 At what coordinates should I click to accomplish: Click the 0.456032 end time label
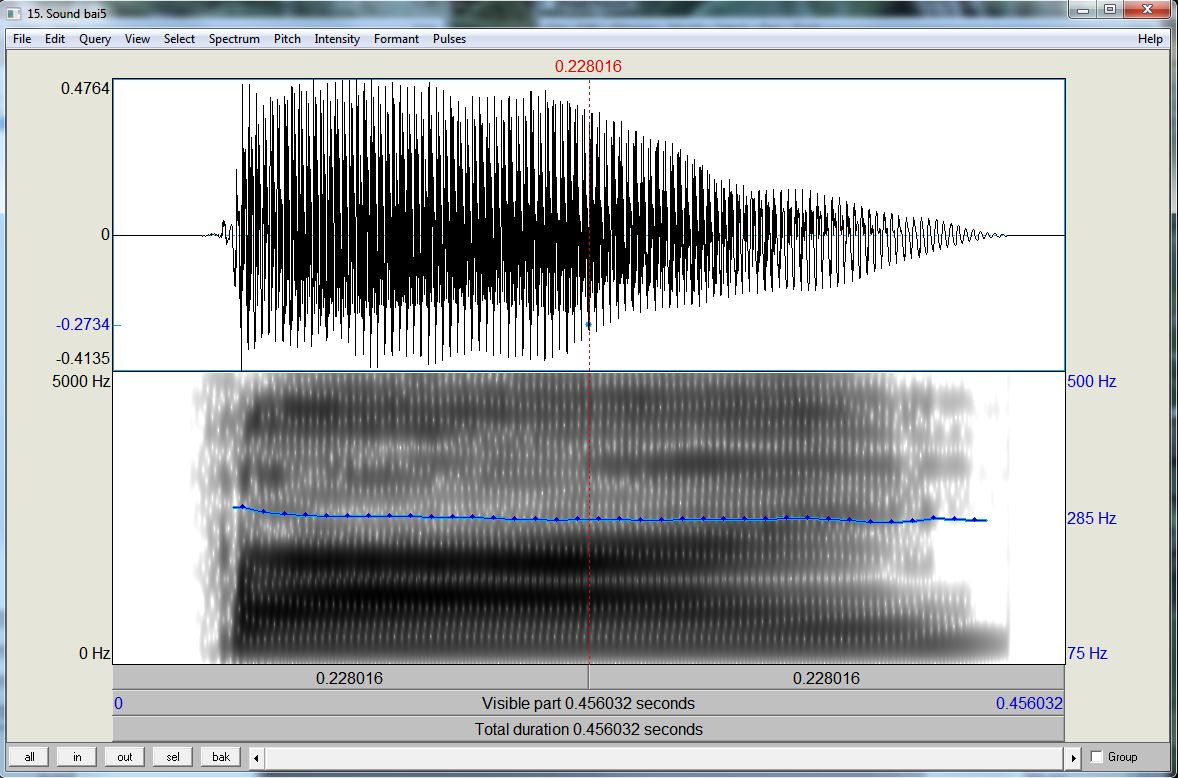click(x=1029, y=704)
